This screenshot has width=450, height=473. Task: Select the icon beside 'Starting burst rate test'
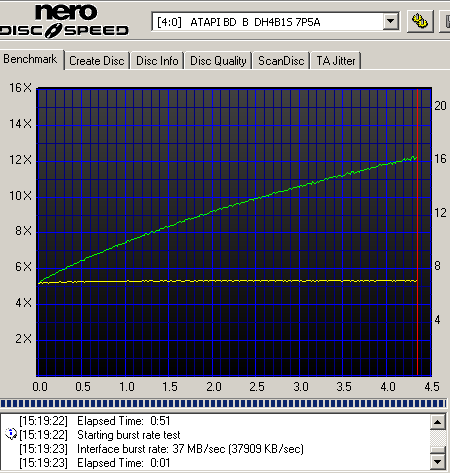click(x=11, y=434)
